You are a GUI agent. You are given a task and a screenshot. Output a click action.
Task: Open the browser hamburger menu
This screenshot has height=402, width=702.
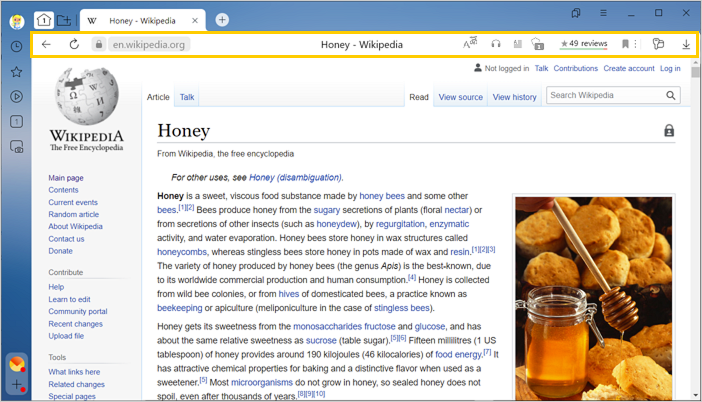(x=603, y=13)
